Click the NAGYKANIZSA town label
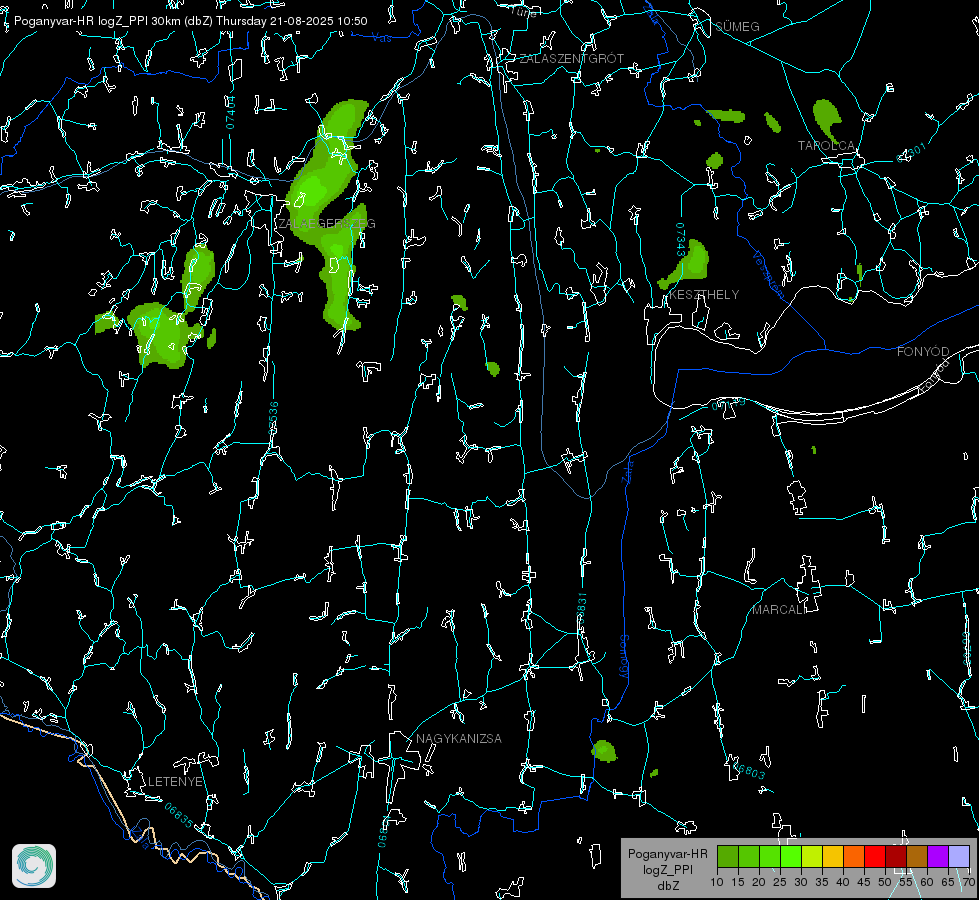This screenshot has width=979, height=900. coord(459,738)
